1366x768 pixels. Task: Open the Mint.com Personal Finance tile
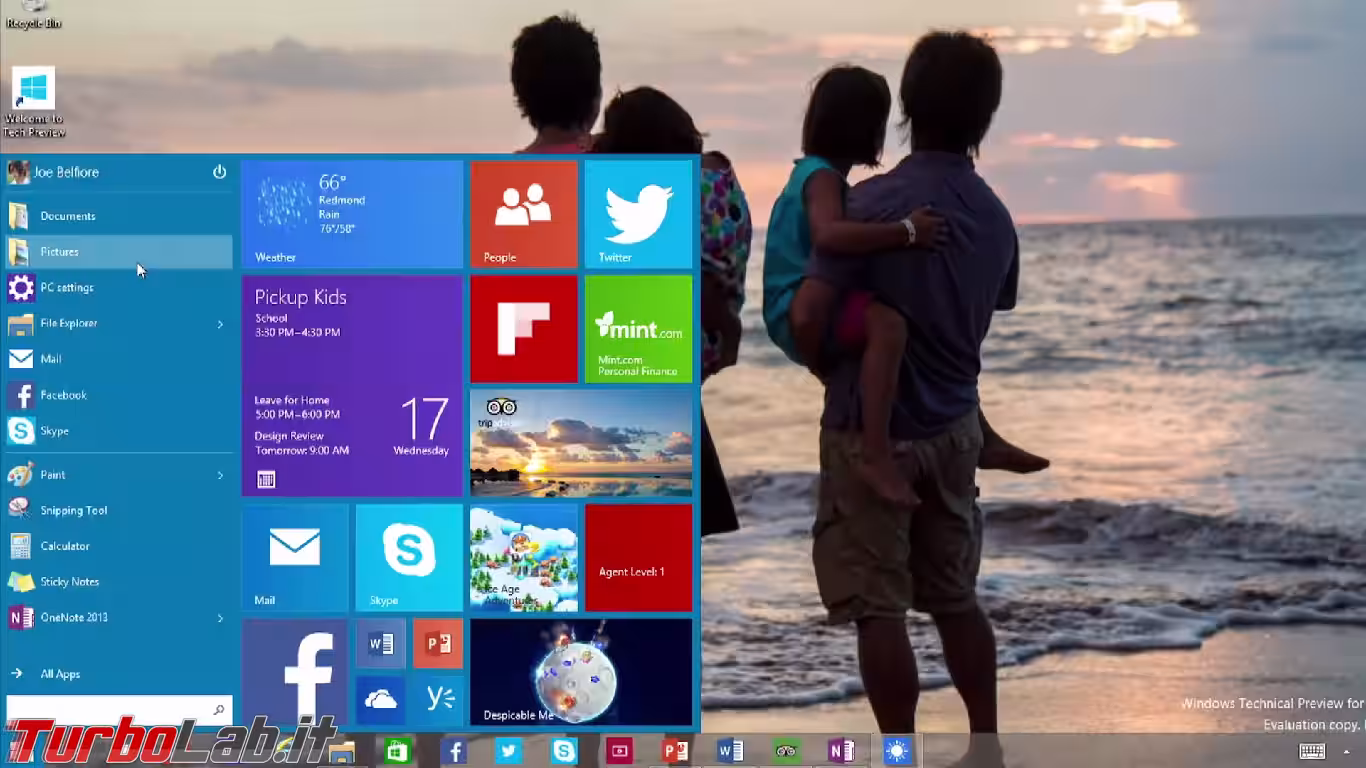click(x=638, y=329)
